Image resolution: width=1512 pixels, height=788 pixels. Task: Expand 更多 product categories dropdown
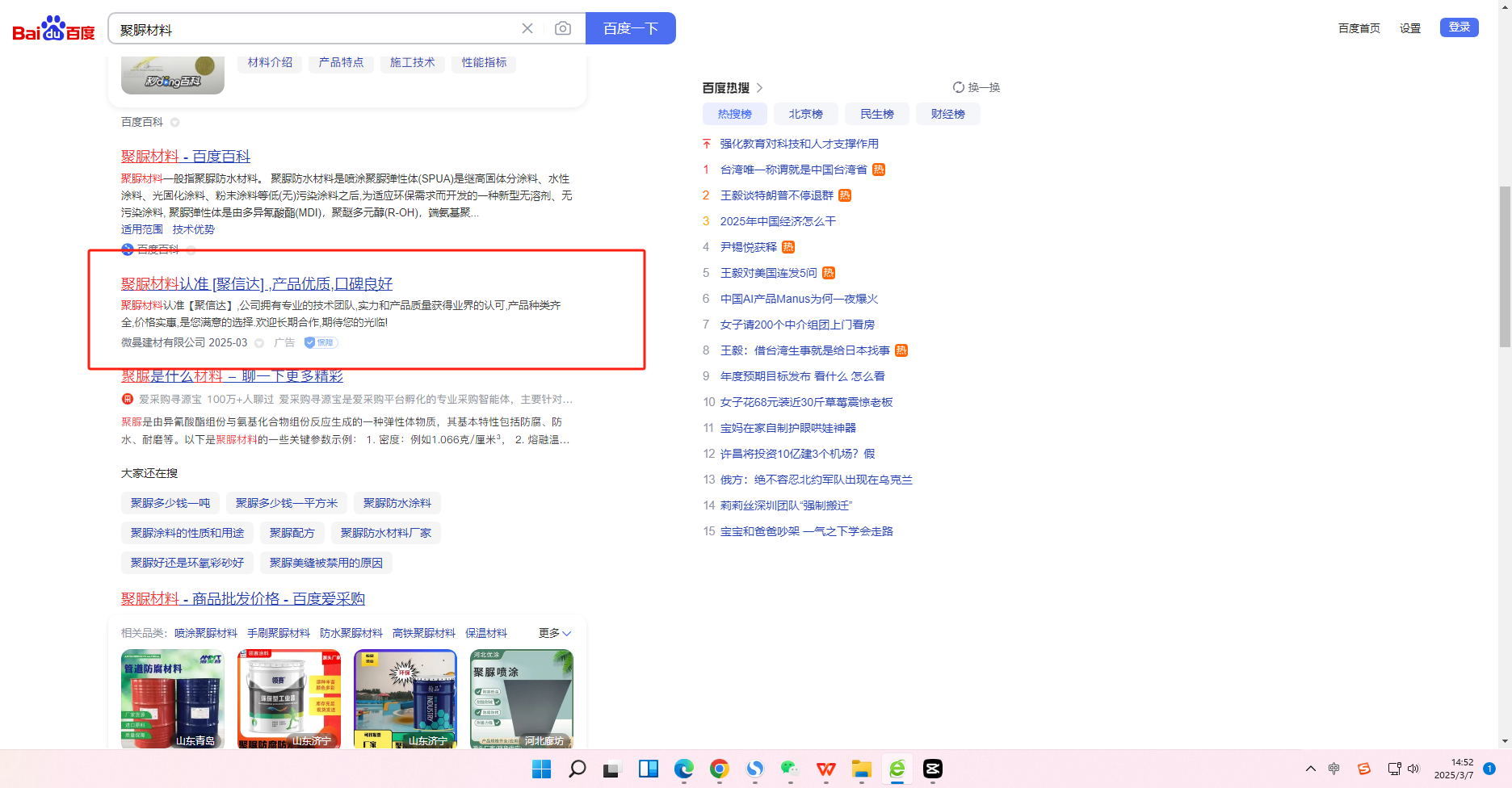(555, 633)
